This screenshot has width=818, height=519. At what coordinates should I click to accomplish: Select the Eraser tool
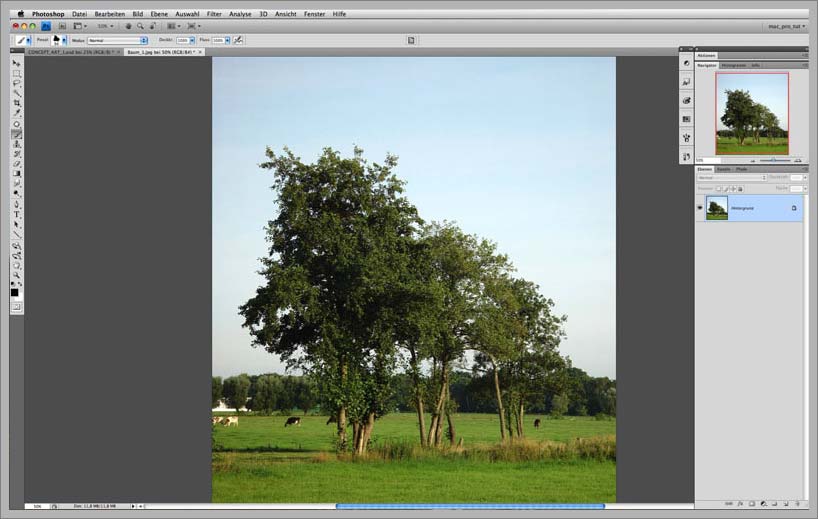coord(17,164)
